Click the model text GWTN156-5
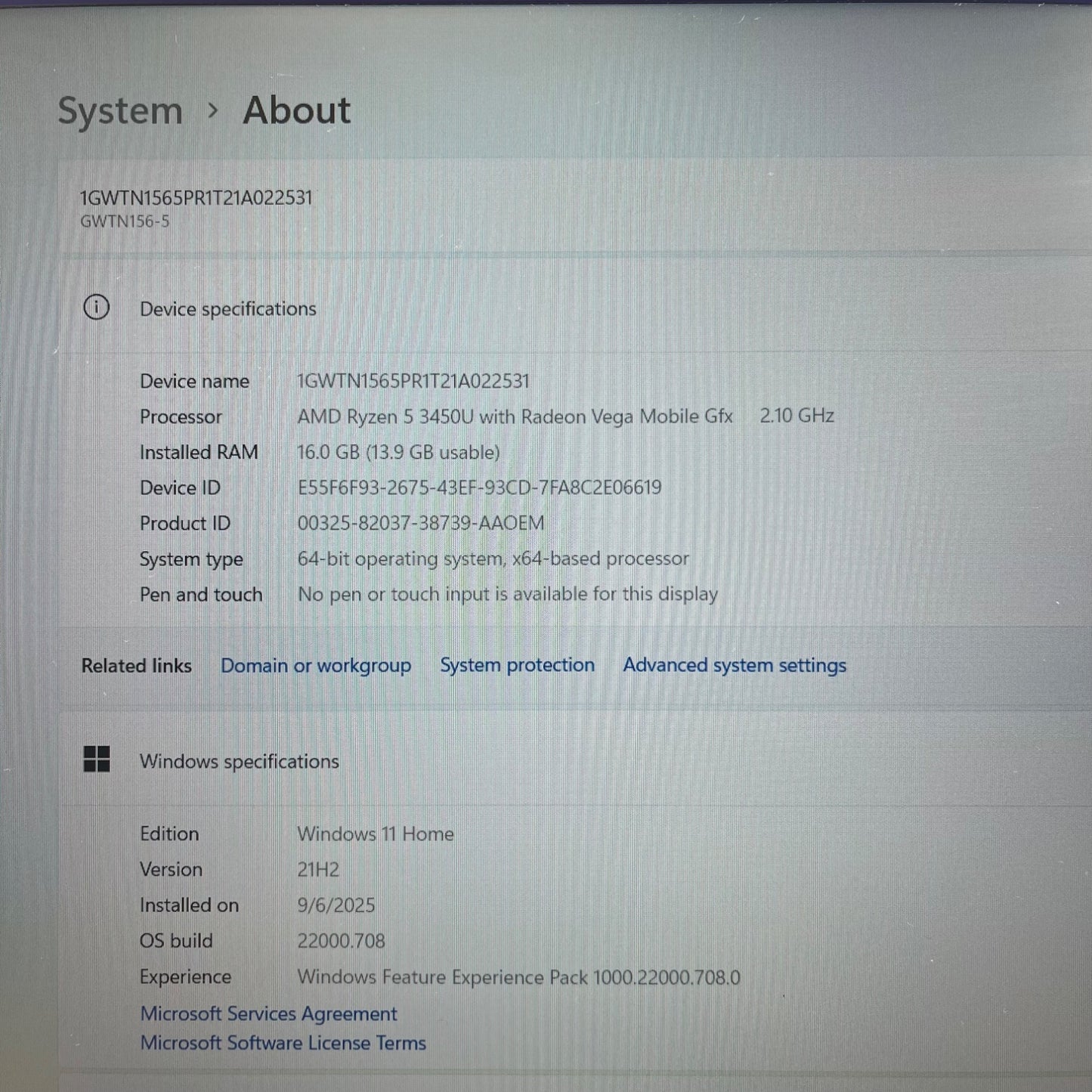This screenshot has width=1092, height=1092. [x=125, y=221]
